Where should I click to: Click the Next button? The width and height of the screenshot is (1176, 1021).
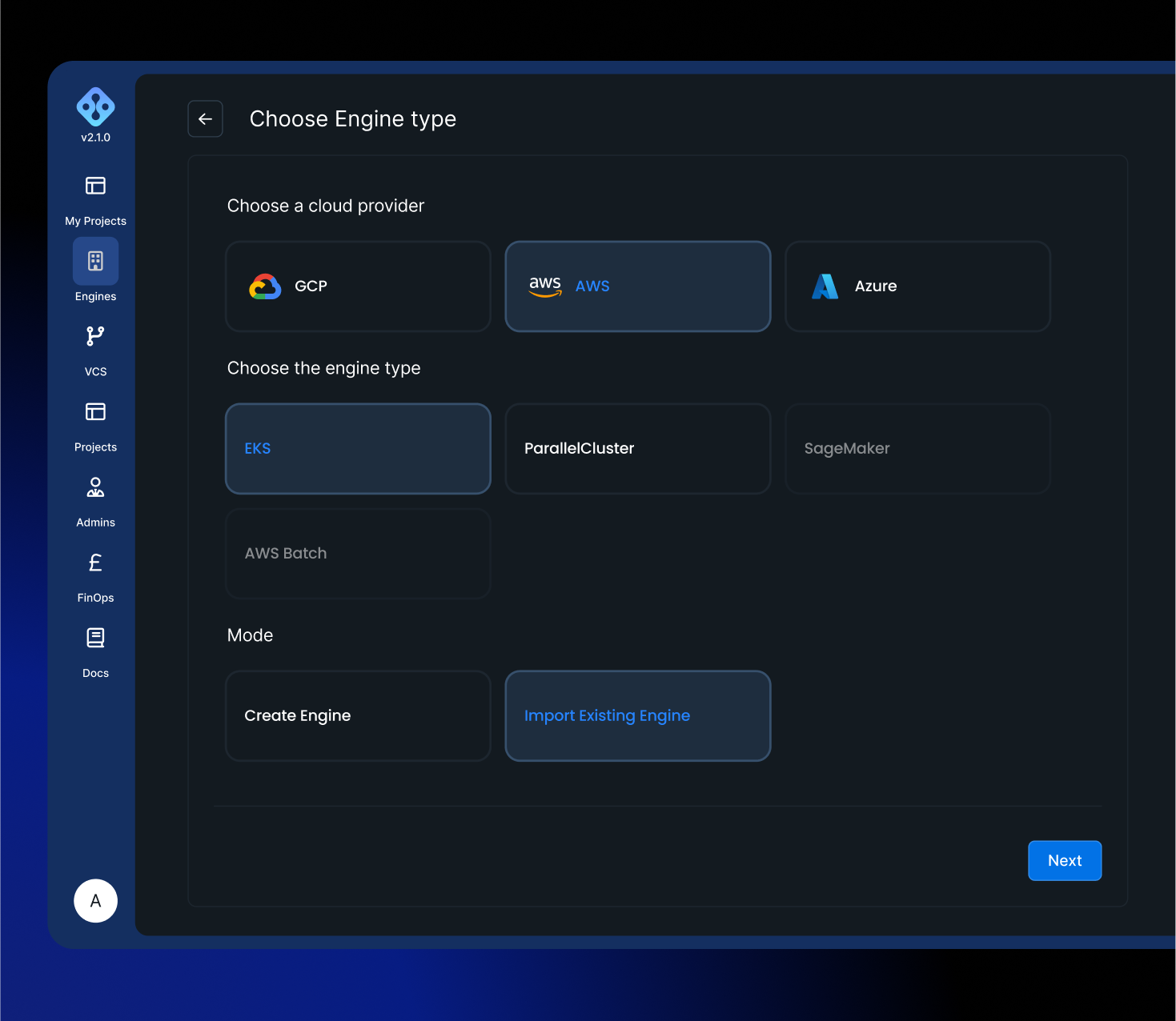[1065, 861]
